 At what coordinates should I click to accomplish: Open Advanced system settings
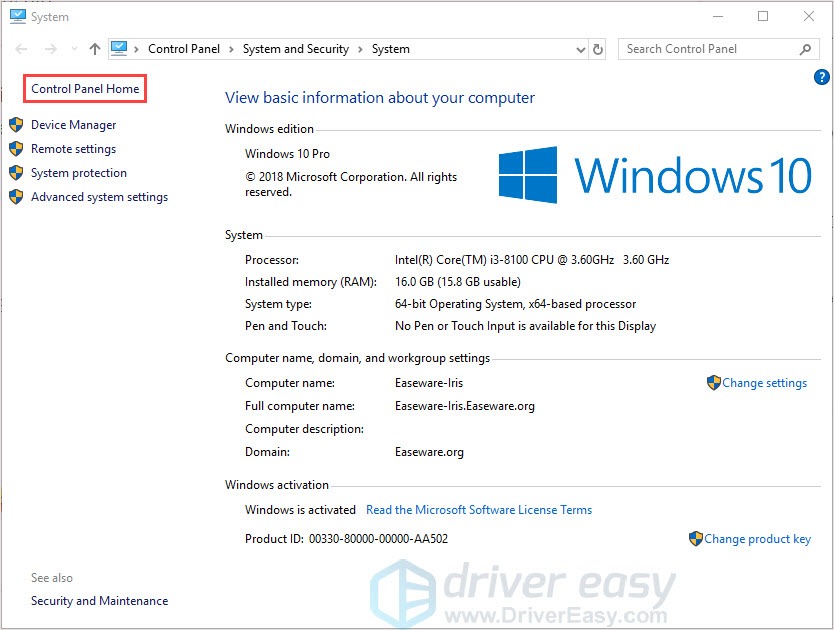click(x=99, y=197)
